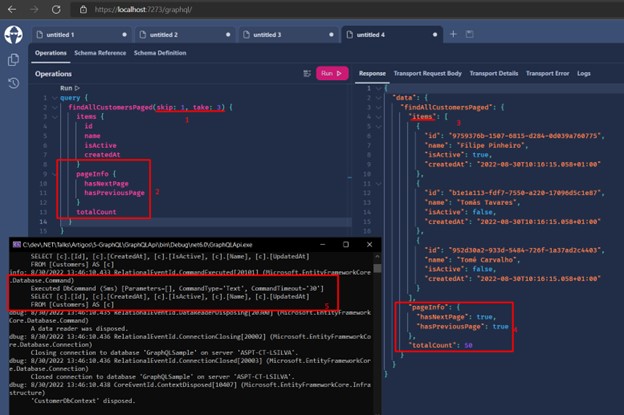Screen dimensions: 624x415
Task: Click the localhost URL address bar
Action: [x=140, y=10]
